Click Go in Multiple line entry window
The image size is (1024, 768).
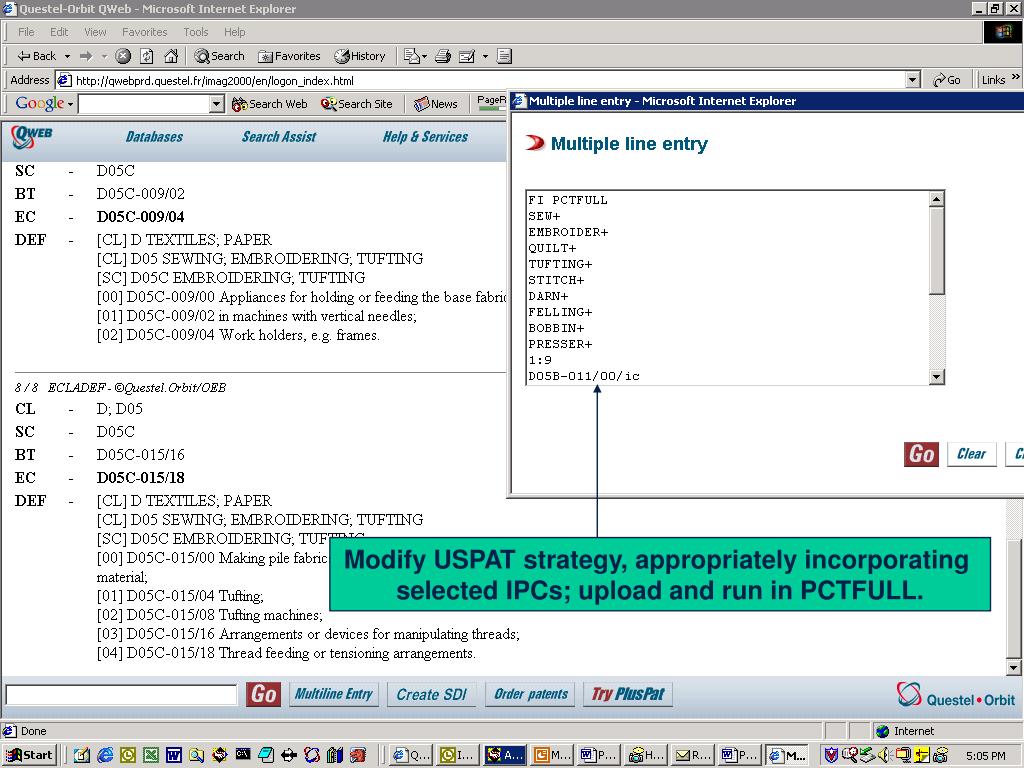coord(921,454)
